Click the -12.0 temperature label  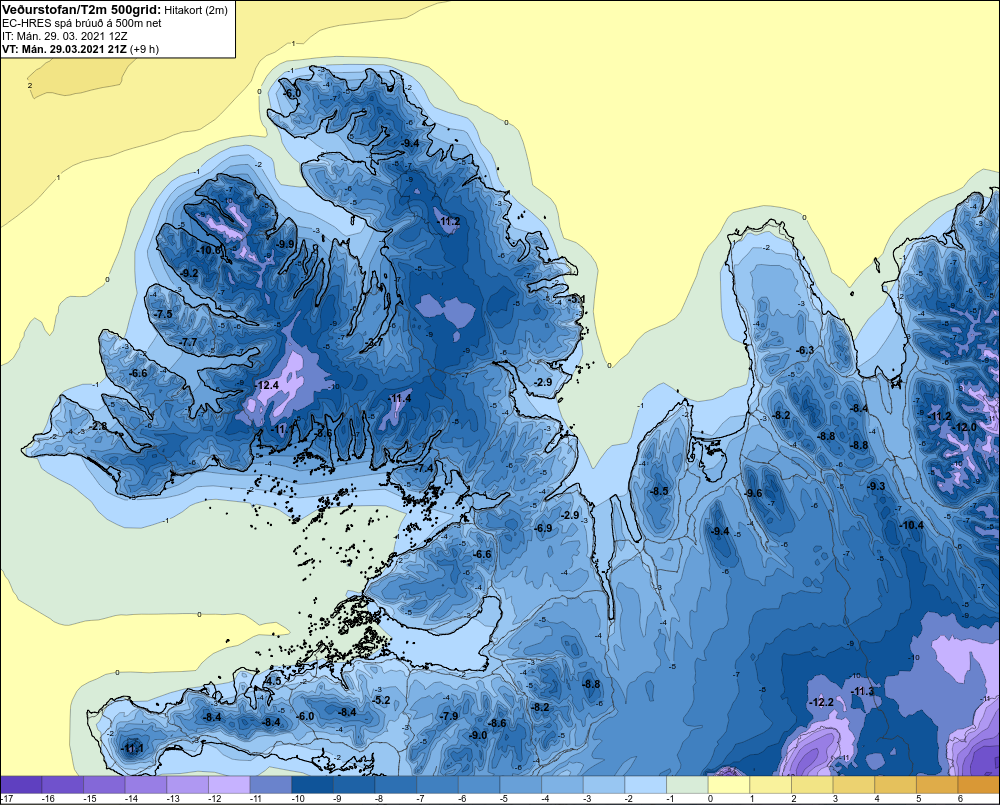pos(964,427)
